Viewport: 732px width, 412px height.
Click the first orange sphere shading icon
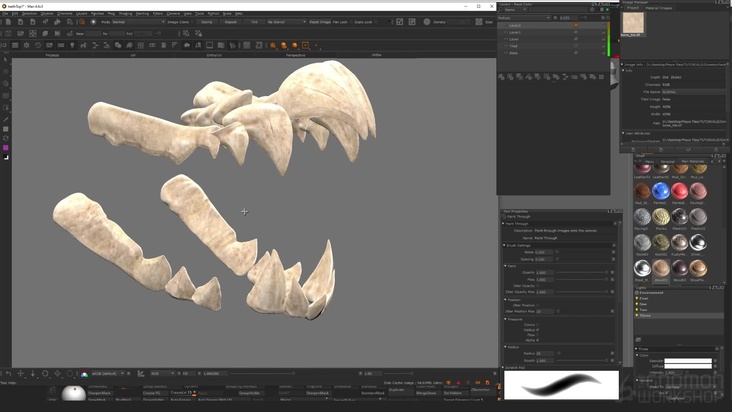273,45
